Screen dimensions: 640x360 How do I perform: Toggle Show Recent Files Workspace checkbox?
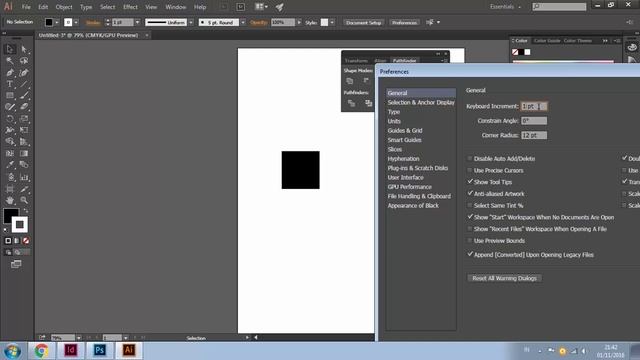click(470, 229)
